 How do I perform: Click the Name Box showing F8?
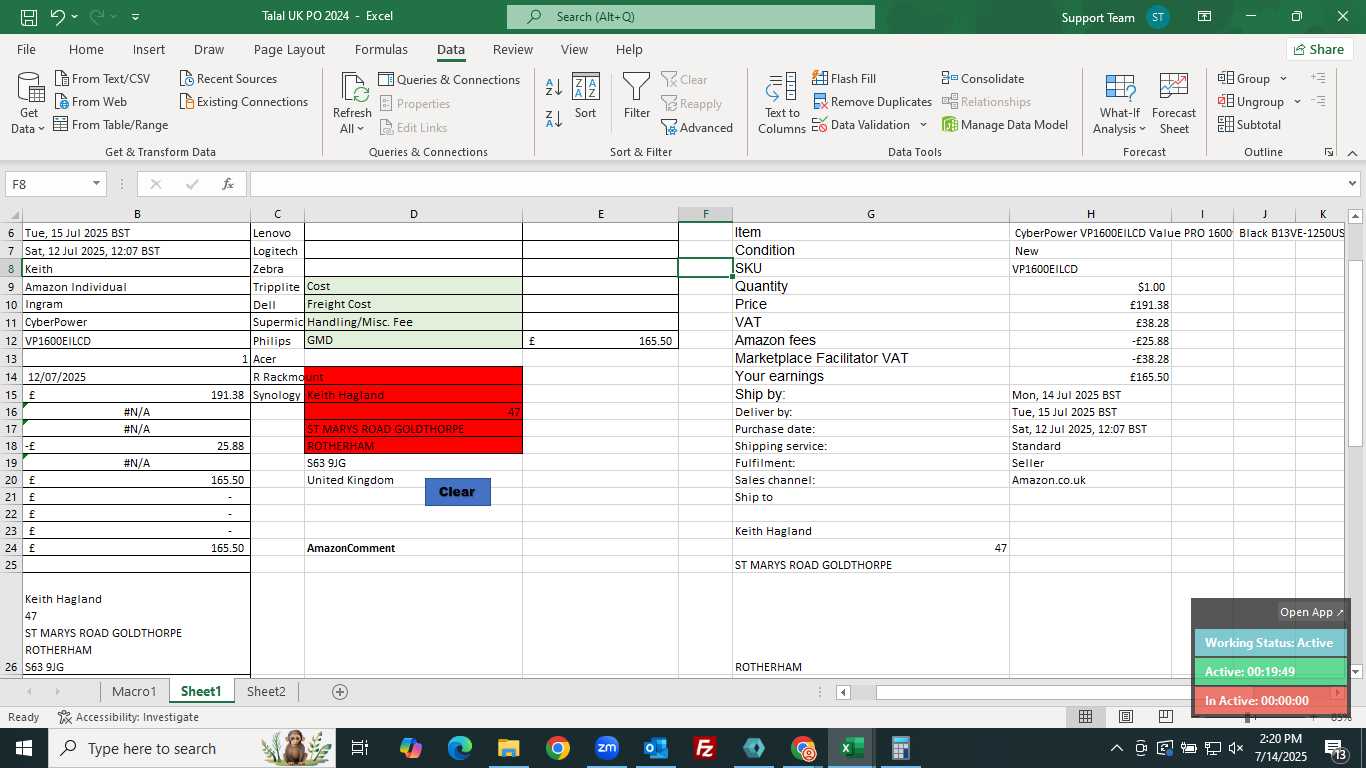pyautogui.click(x=47, y=184)
